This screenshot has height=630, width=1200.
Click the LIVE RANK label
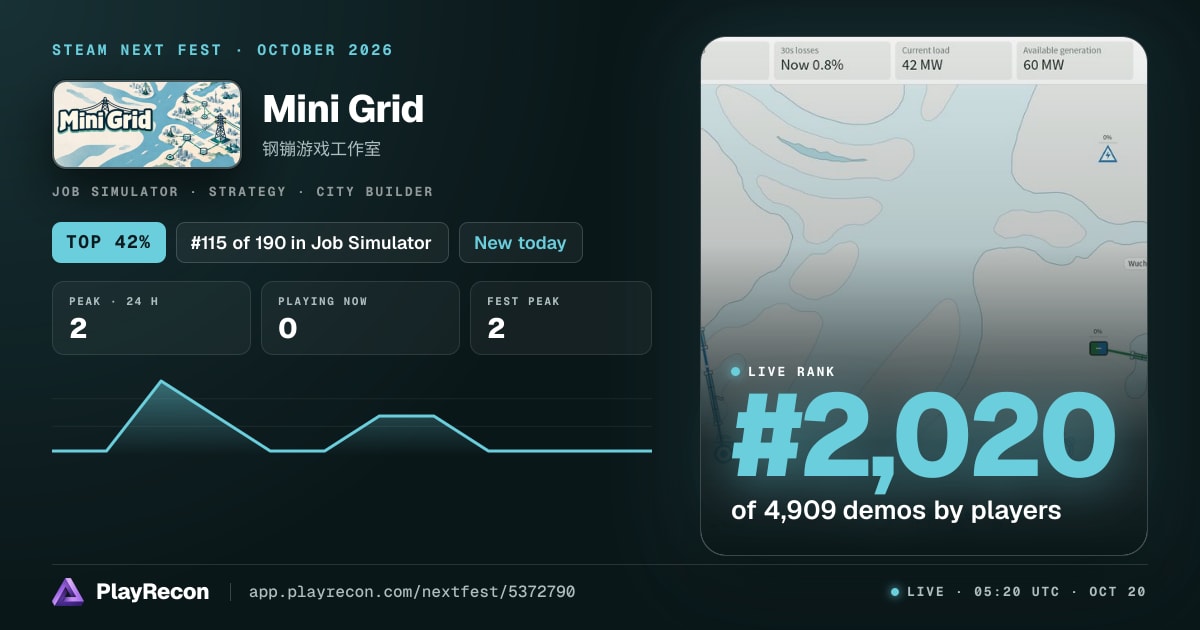791,372
